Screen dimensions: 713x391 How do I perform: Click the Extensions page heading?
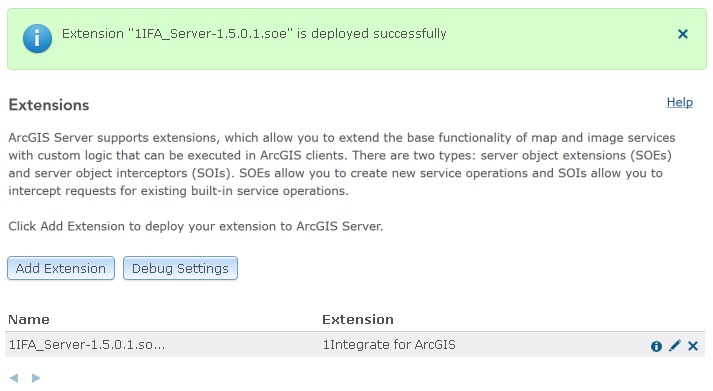pos(49,105)
